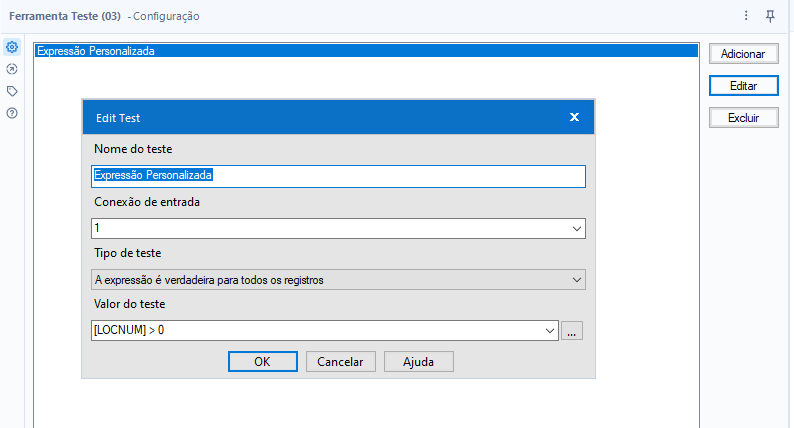Click Cancelar in Edit Test dialog
Viewport: 794px width, 428px height.
(x=340, y=362)
